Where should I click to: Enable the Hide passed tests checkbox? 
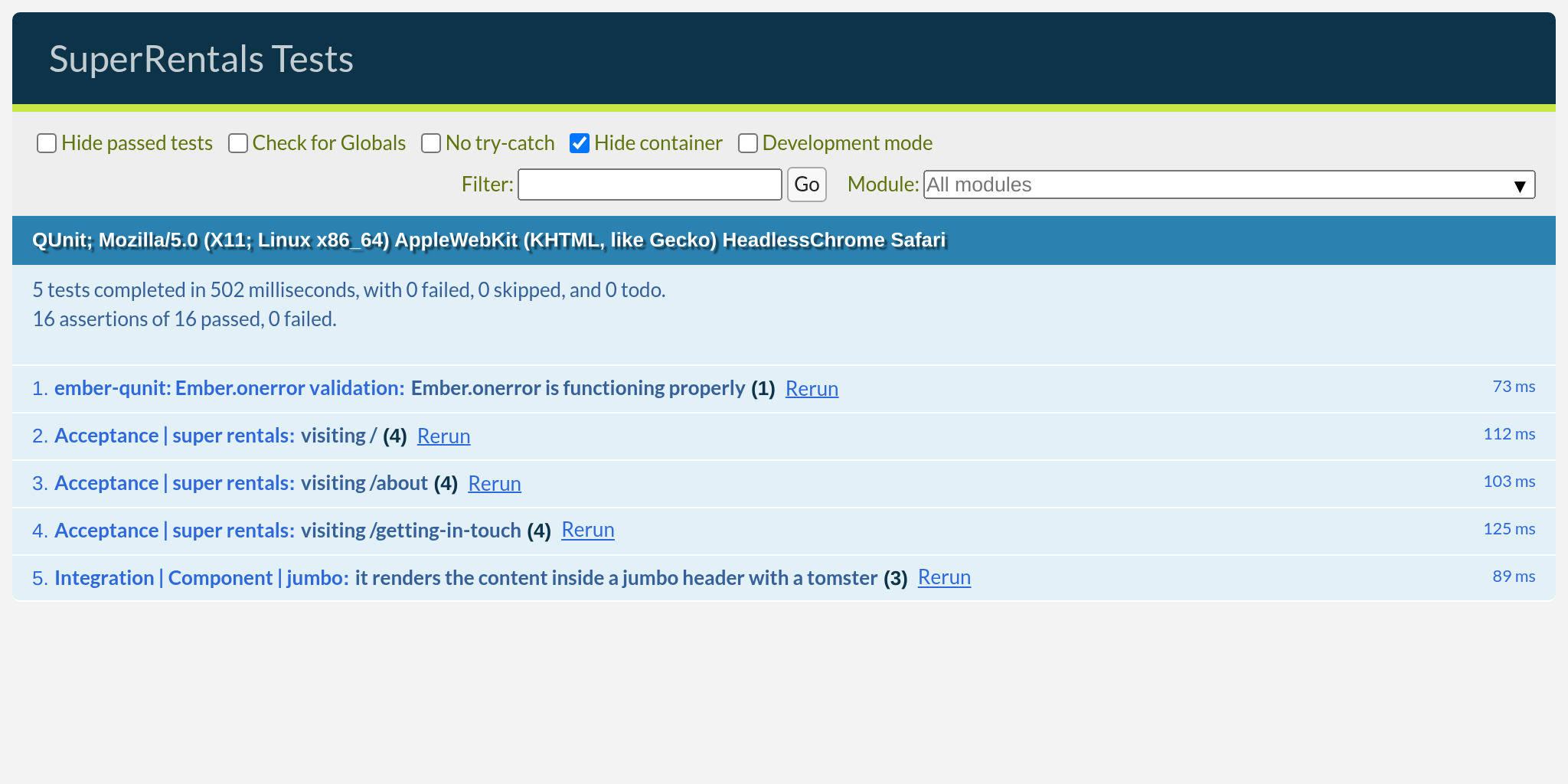[46, 143]
